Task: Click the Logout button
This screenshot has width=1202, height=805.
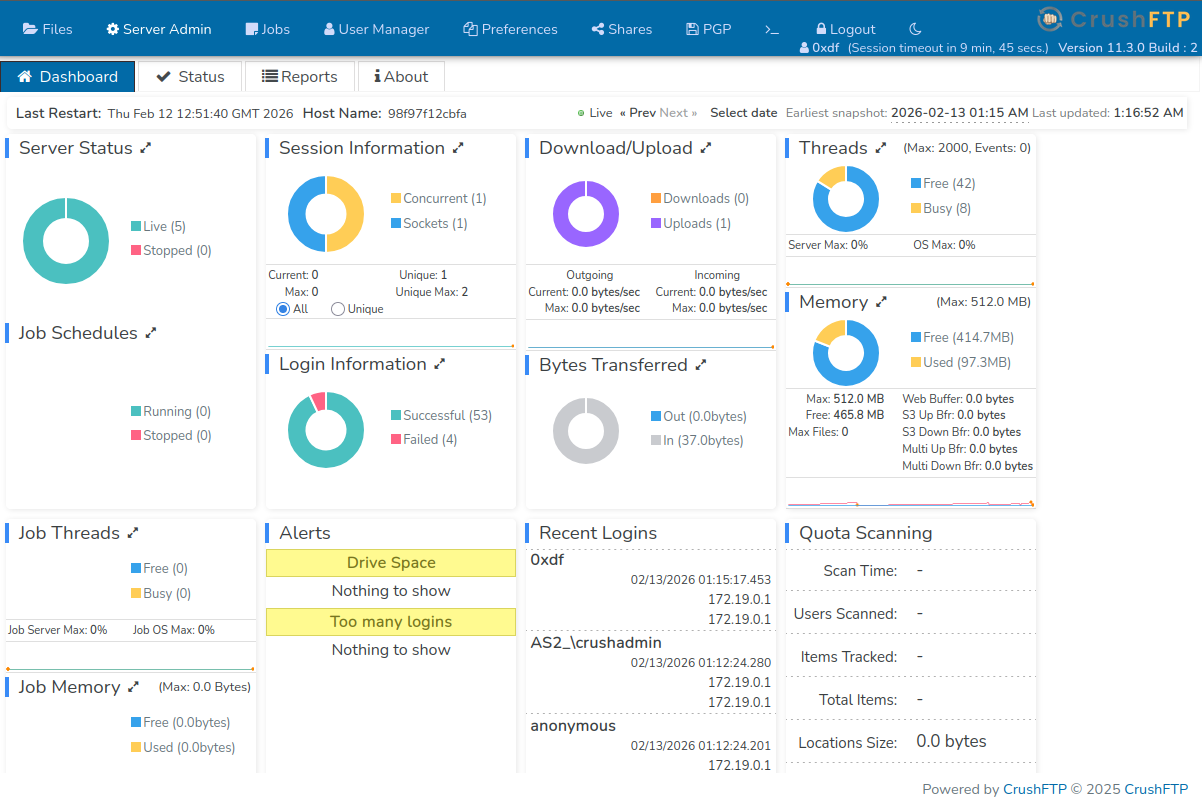Action: (845, 29)
